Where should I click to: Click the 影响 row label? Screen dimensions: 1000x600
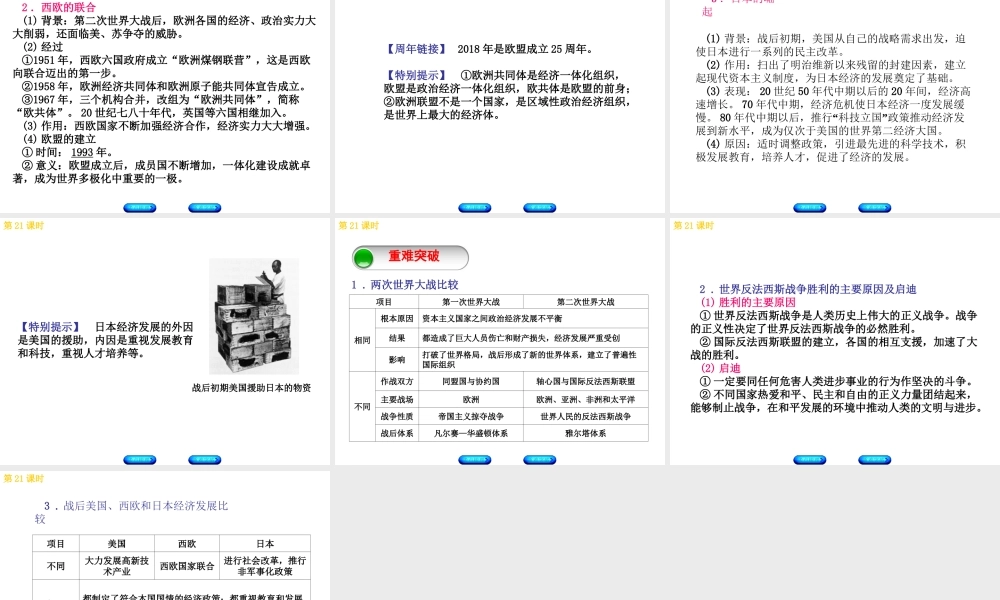pos(397,360)
